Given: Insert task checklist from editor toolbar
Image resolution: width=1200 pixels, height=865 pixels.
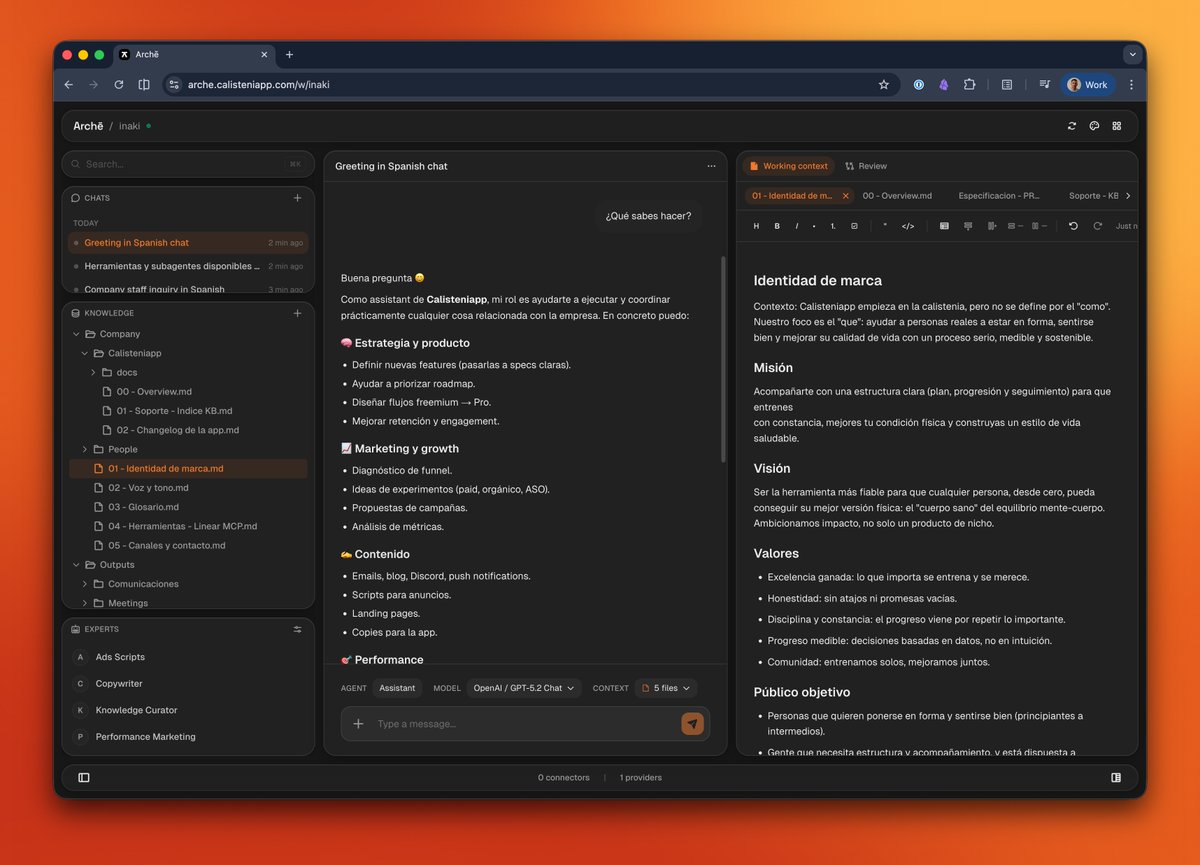Looking at the screenshot, I should coord(854,226).
